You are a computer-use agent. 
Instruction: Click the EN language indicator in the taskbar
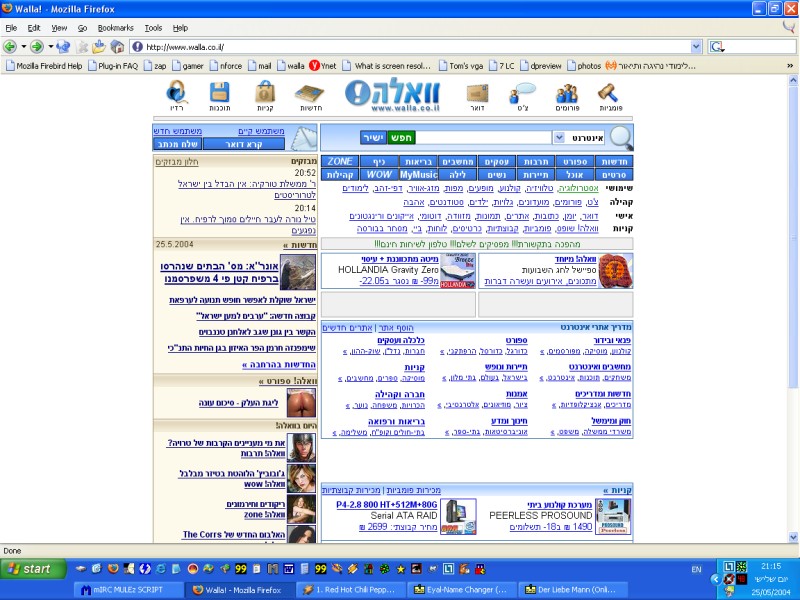(x=696, y=569)
